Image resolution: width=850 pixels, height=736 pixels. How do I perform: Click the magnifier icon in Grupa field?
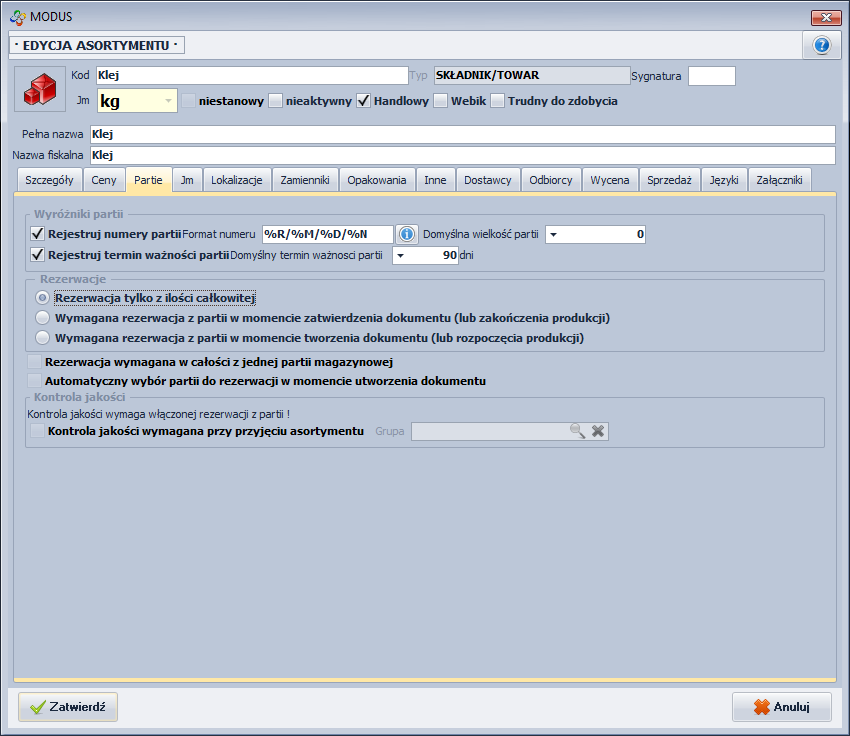pyautogui.click(x=577, y=431)
